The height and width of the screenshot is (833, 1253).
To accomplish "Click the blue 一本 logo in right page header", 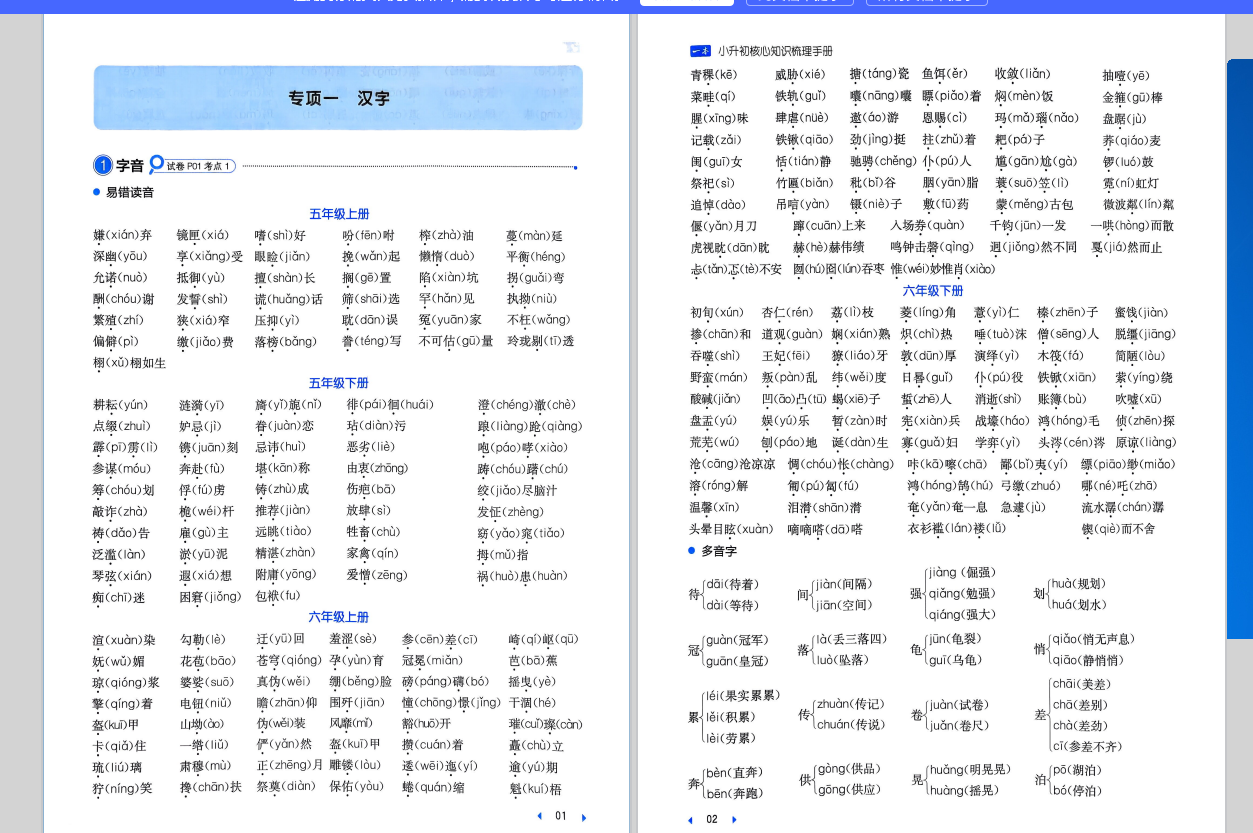I will [700, 51].
